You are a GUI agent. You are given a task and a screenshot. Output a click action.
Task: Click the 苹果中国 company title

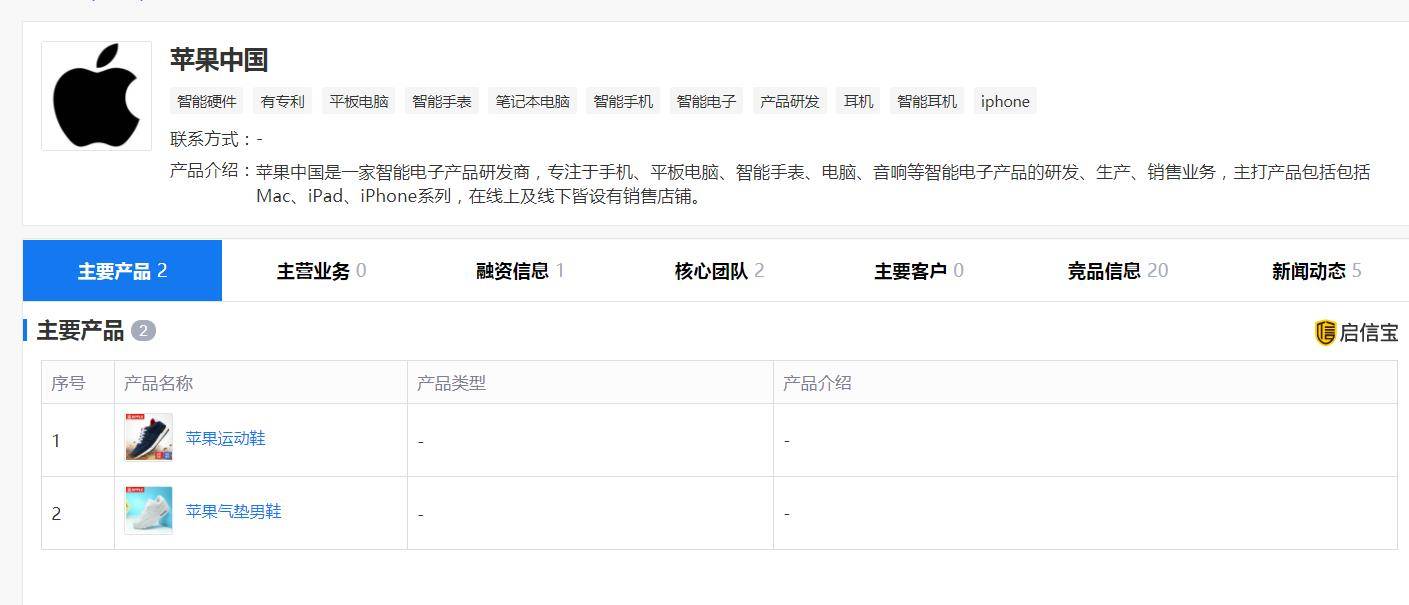pos(219,60)
